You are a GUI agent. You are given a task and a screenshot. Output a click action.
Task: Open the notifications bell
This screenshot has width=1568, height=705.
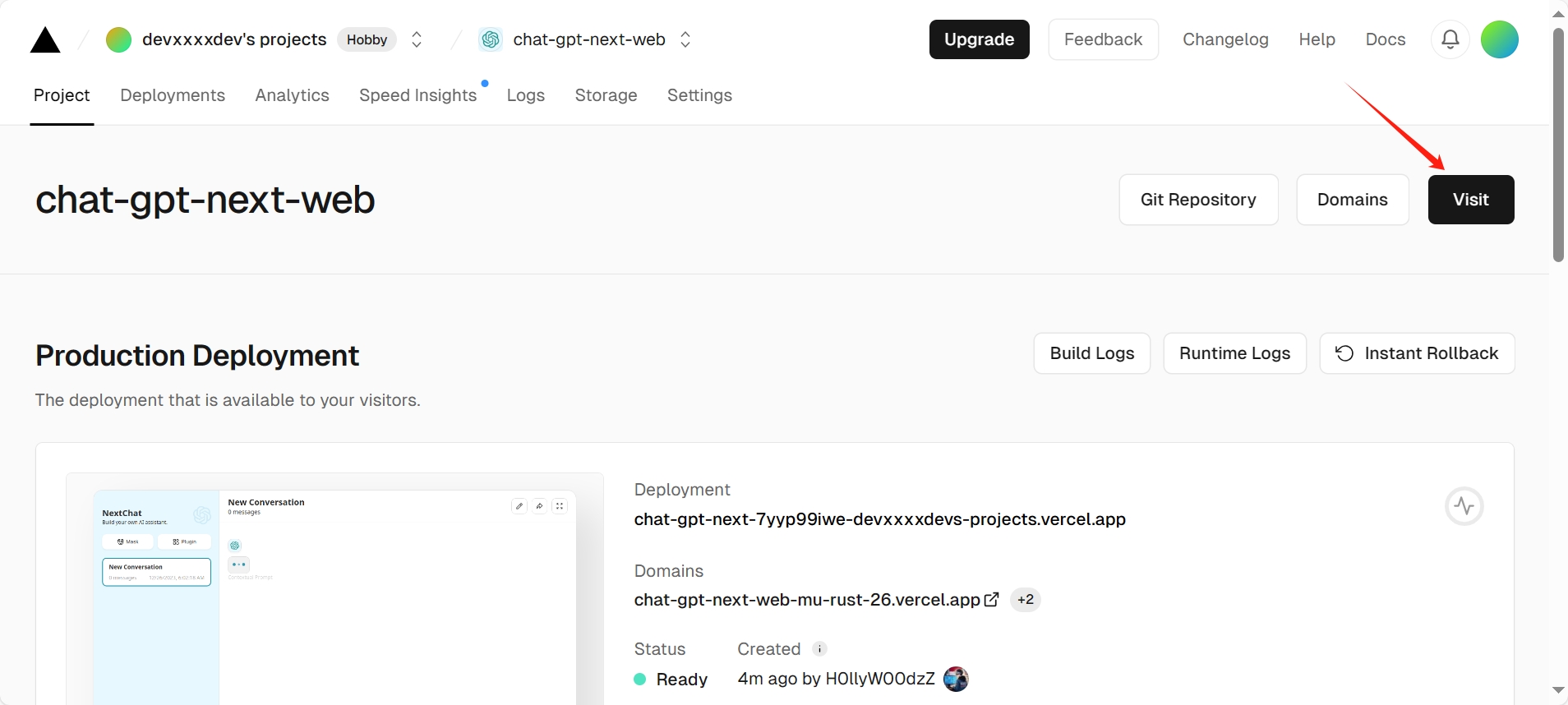click(1450, 39)
